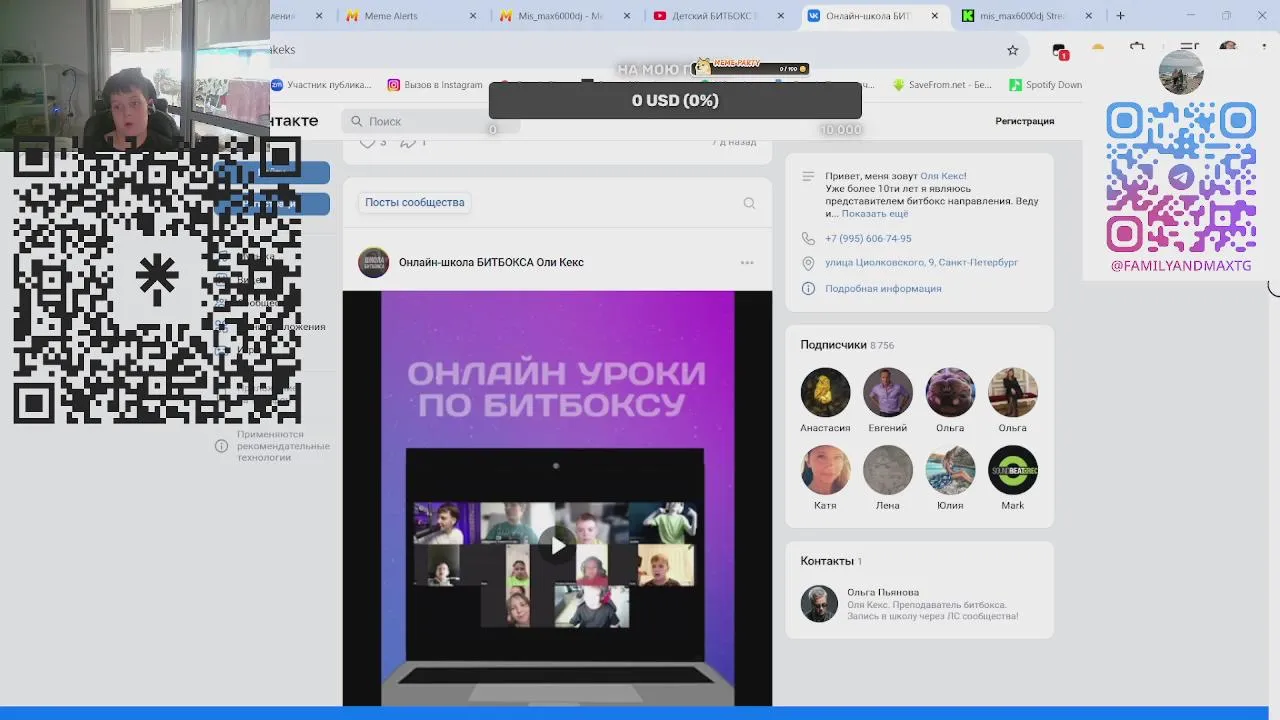Open the browser extension with red badge
Viewport: 1280px width, 720px height.
1060,50
